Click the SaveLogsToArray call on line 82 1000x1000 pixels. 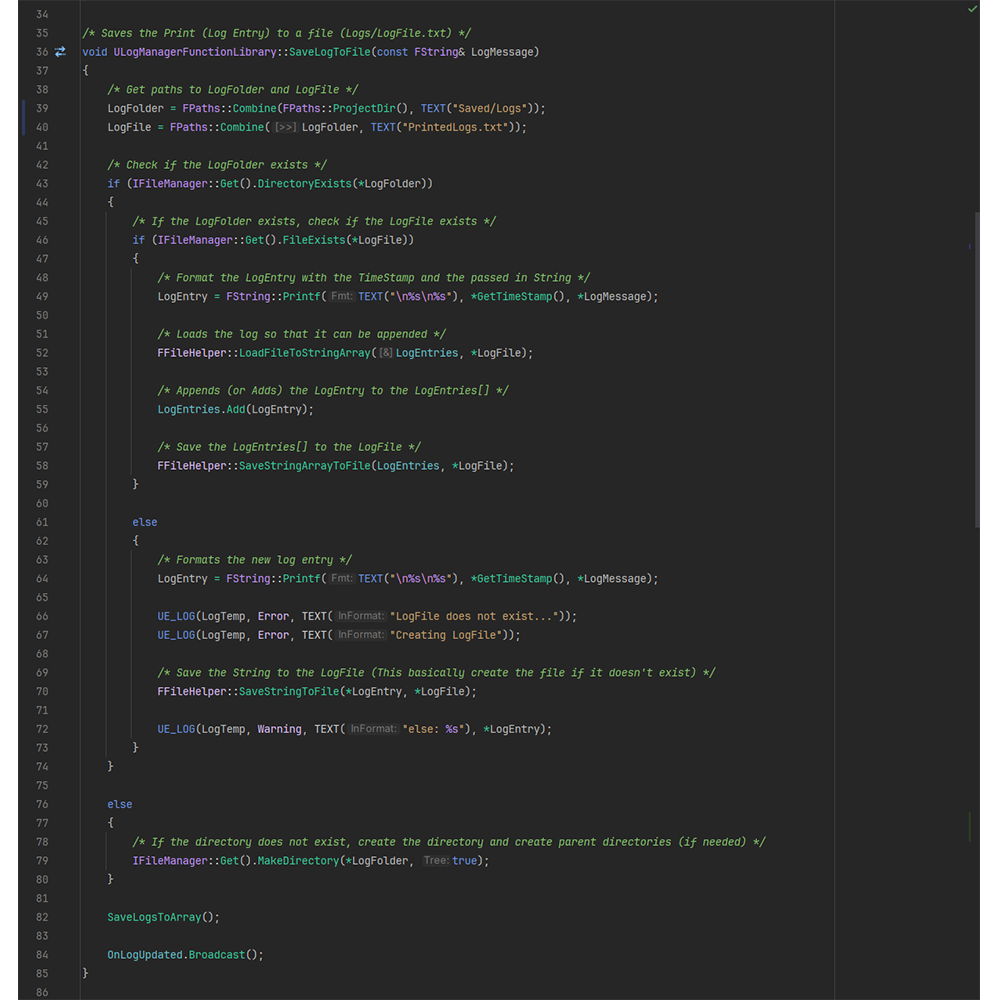click(x=154, y=917)
